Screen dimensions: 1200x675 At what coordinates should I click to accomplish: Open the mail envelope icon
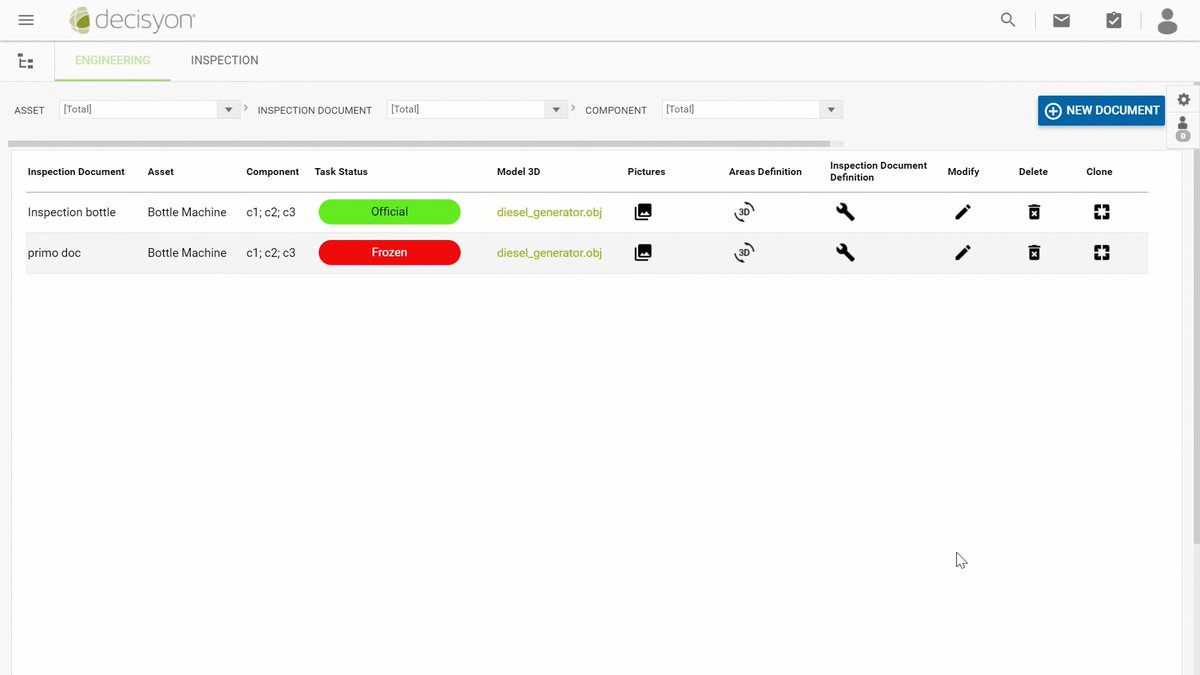[1062, 20]
